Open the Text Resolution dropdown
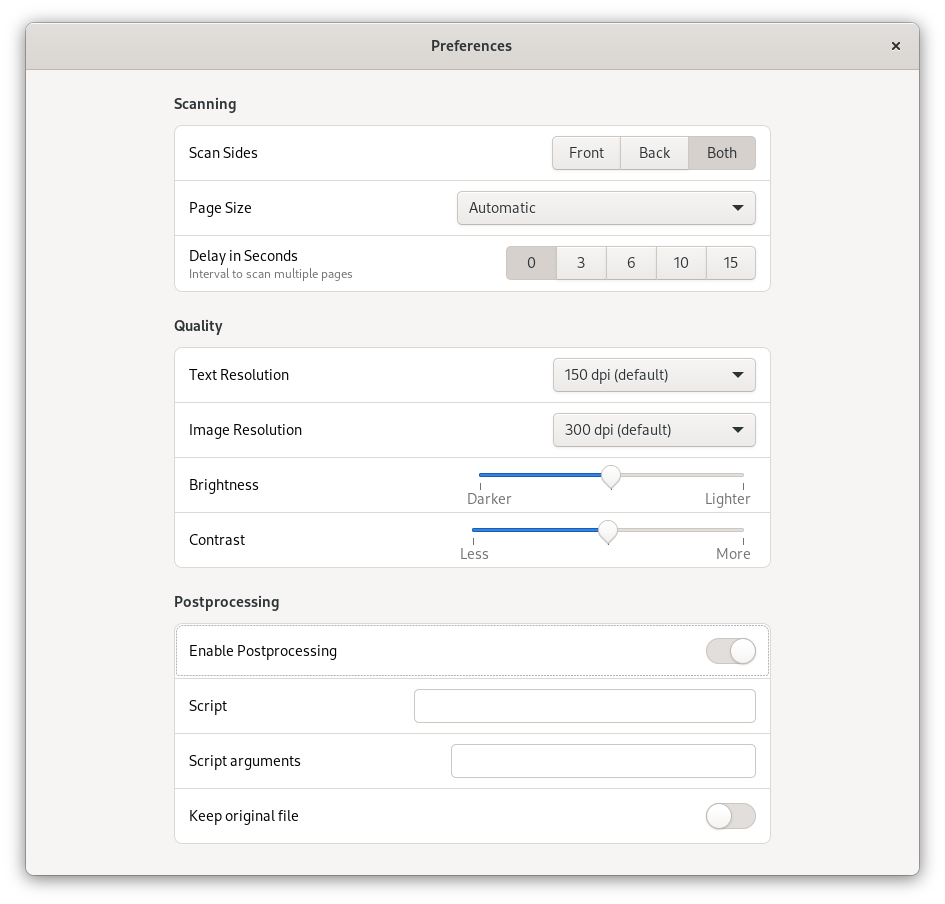This screenshot has width=945, height=904. [654, 375]
